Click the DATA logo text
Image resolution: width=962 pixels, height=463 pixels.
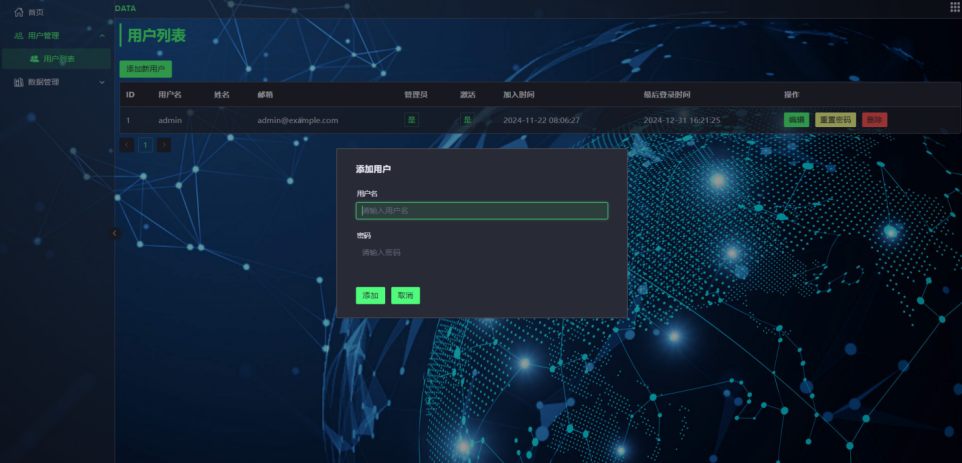pos(125,9)
